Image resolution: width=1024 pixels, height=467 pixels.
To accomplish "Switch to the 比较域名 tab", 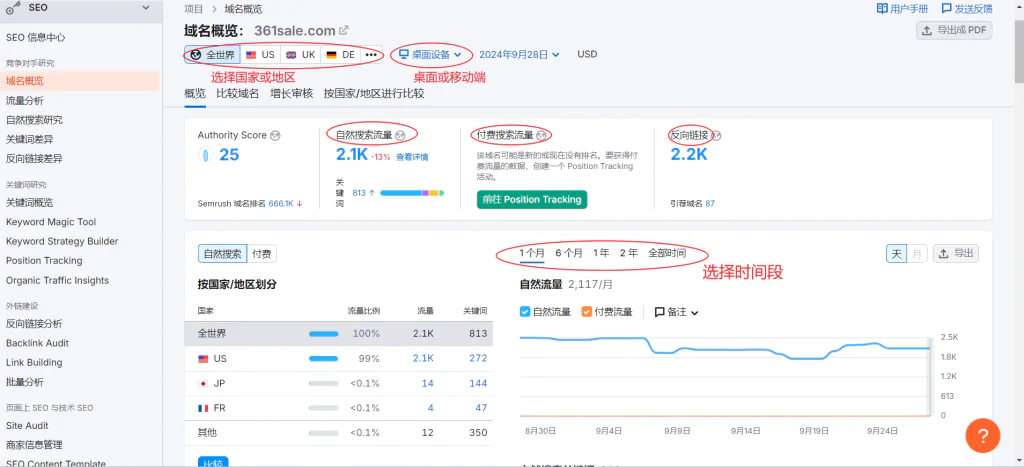I will pyautogui.click(x=238, y=93).
